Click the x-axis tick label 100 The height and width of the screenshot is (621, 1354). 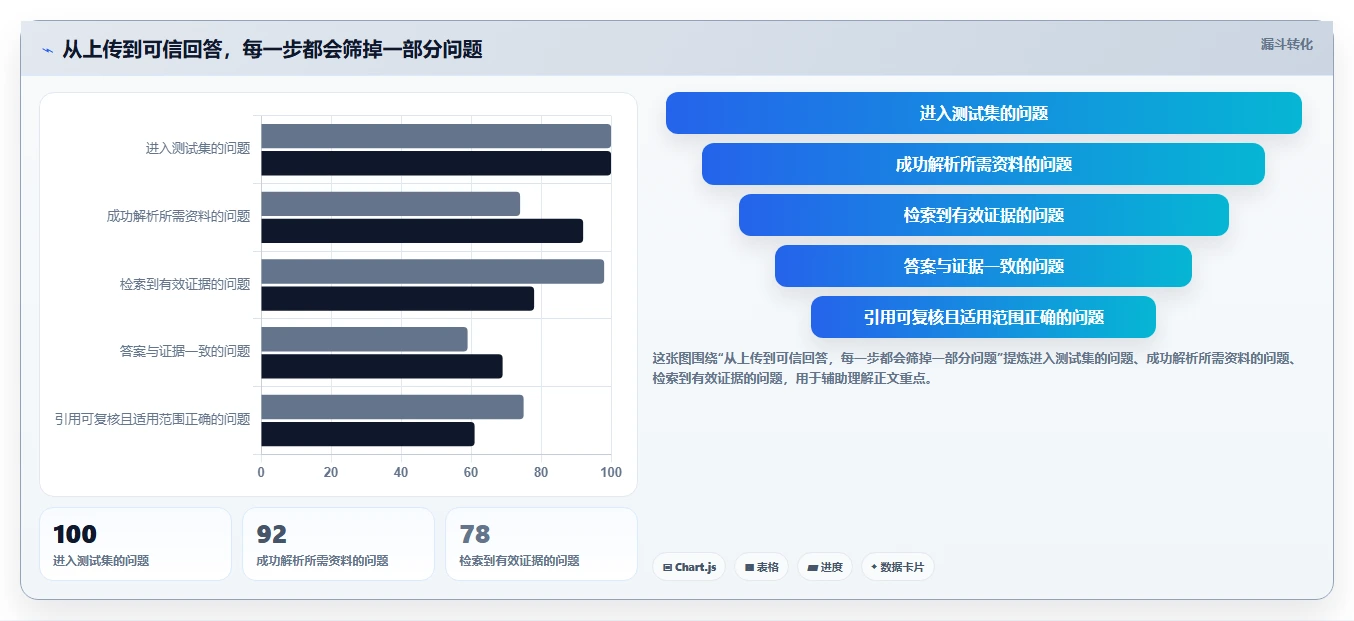coord(611,473)
